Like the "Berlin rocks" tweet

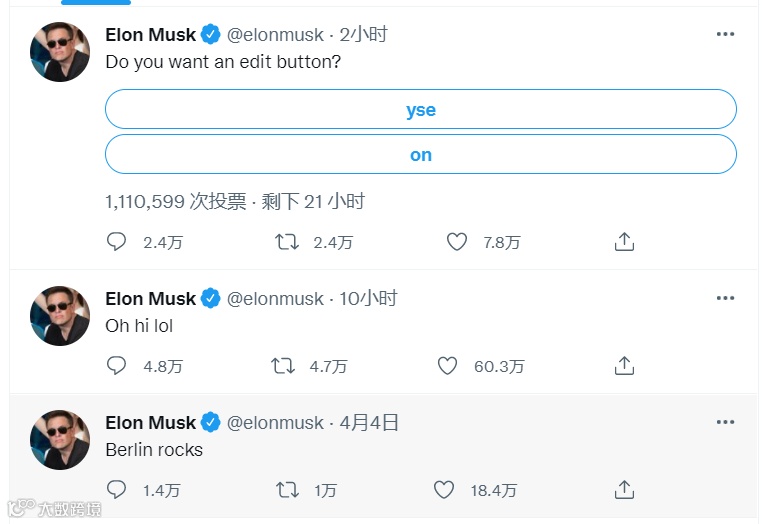point(444,490)
